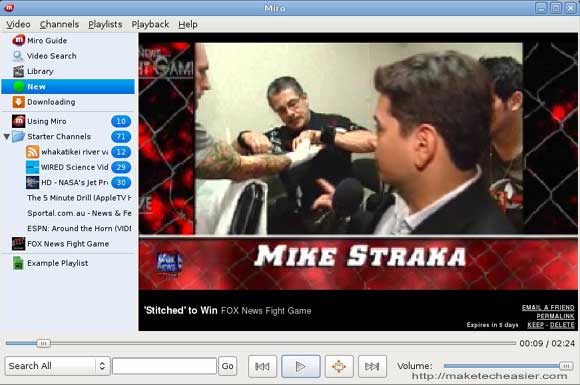Select the Example Playlist label
Image resolution: width=580 pixels, height=385 pixels.
(x=57, y=263)
